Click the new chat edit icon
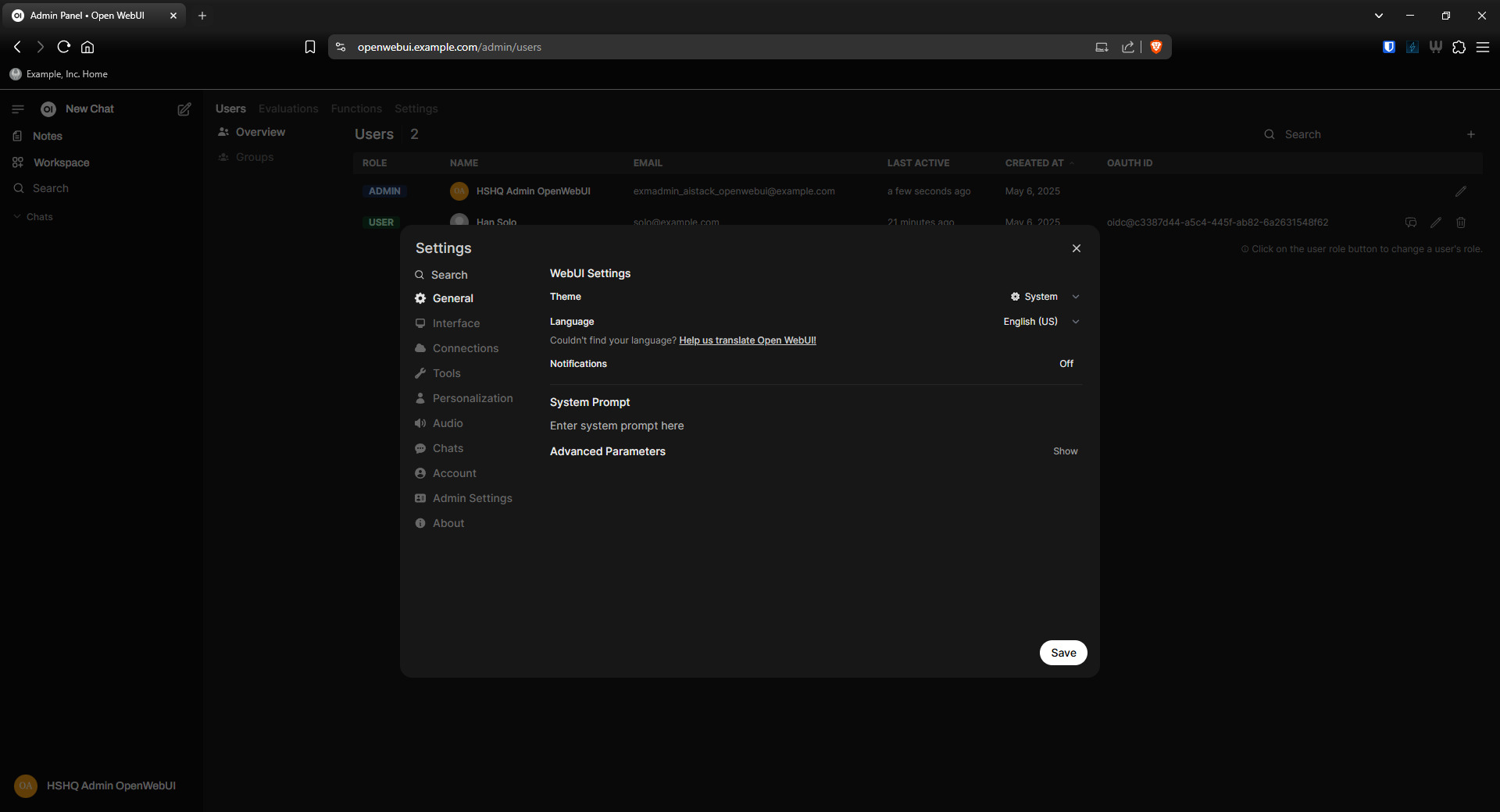 pyautogui.click(x=184, y=109)
